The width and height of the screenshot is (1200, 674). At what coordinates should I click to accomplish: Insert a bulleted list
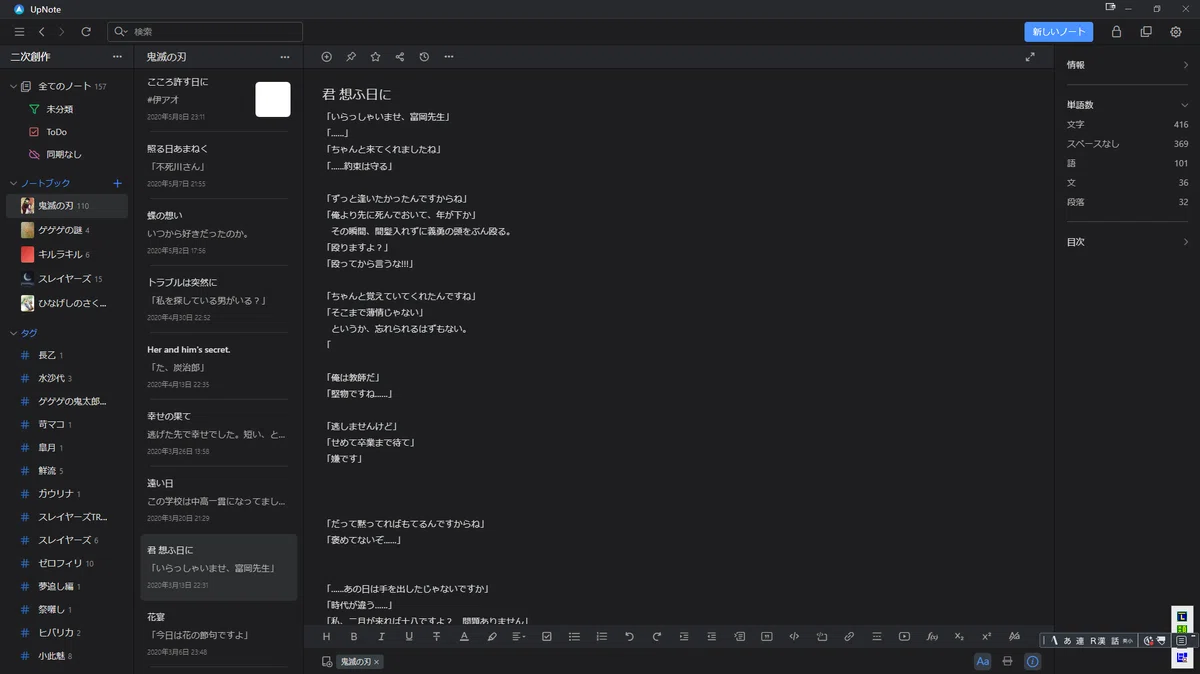(x=574, y=636)
